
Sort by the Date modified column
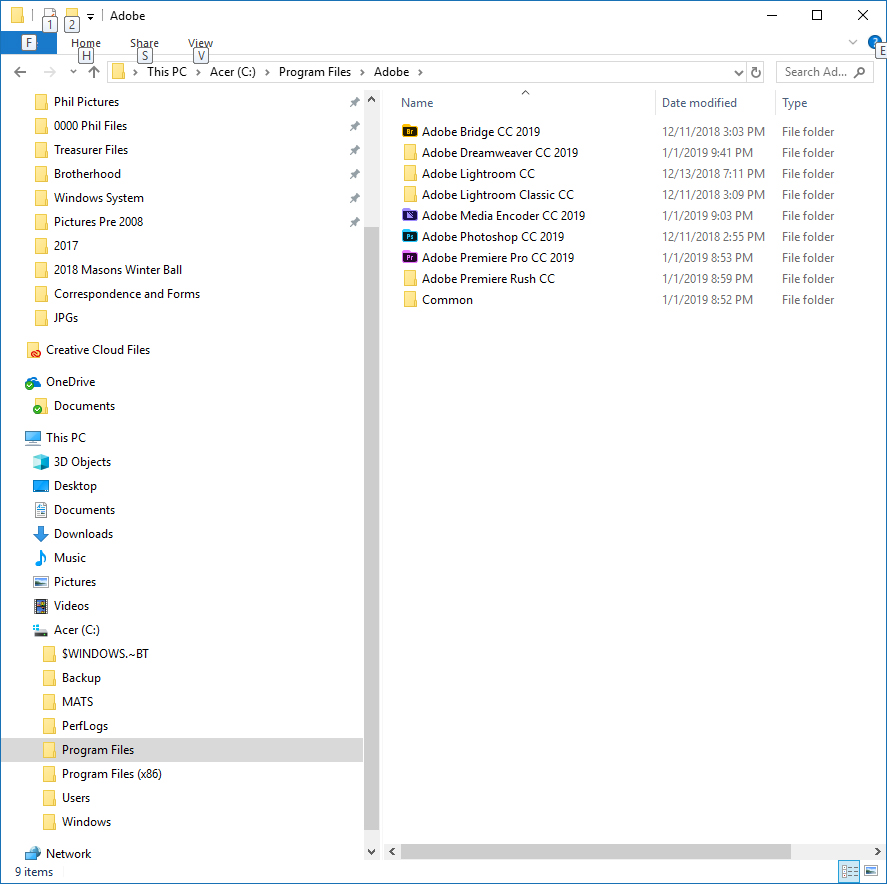pyautogui.click(x=699, y=103)
